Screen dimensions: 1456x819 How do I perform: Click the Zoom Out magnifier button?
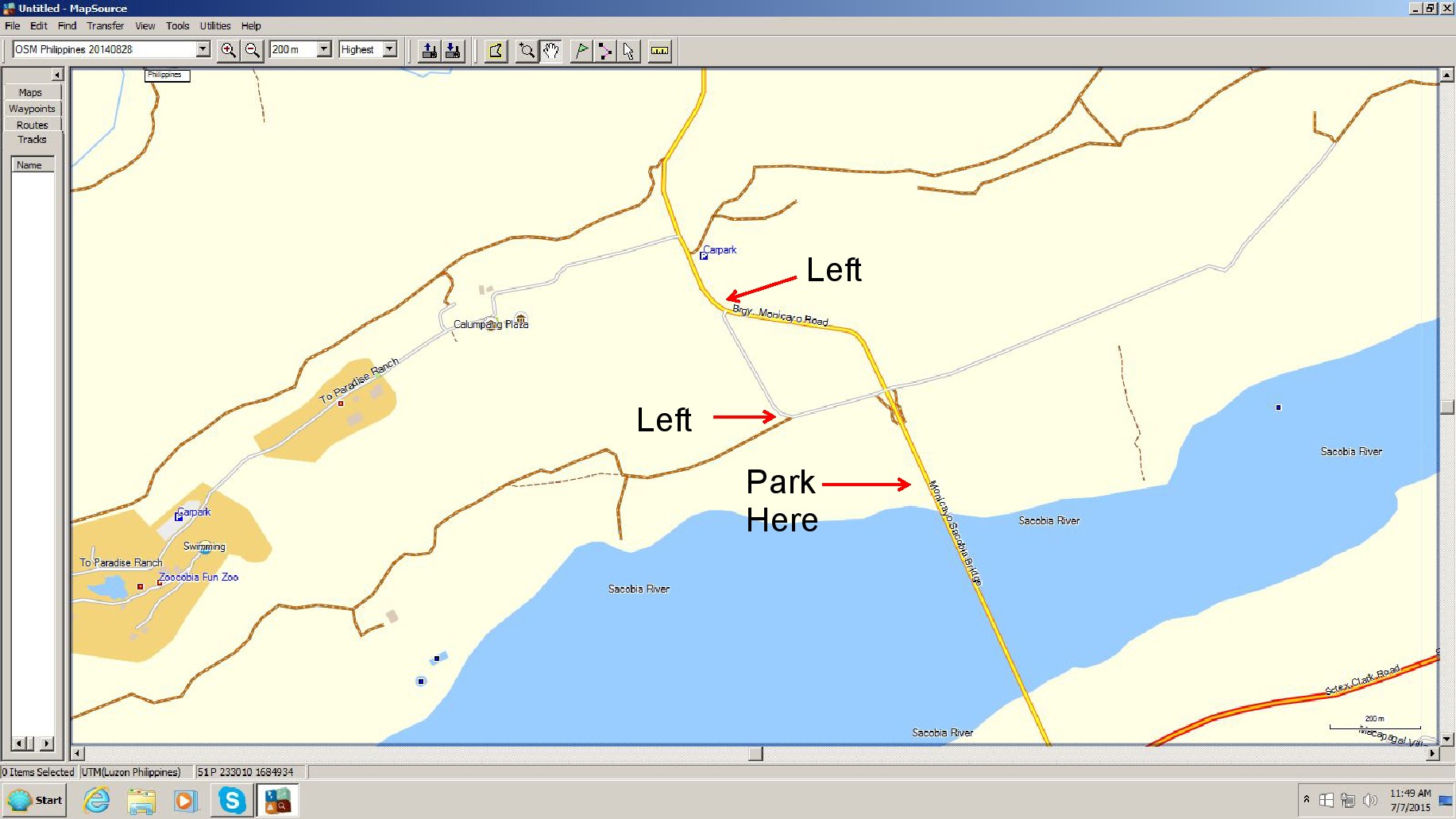tap(252, 50)
